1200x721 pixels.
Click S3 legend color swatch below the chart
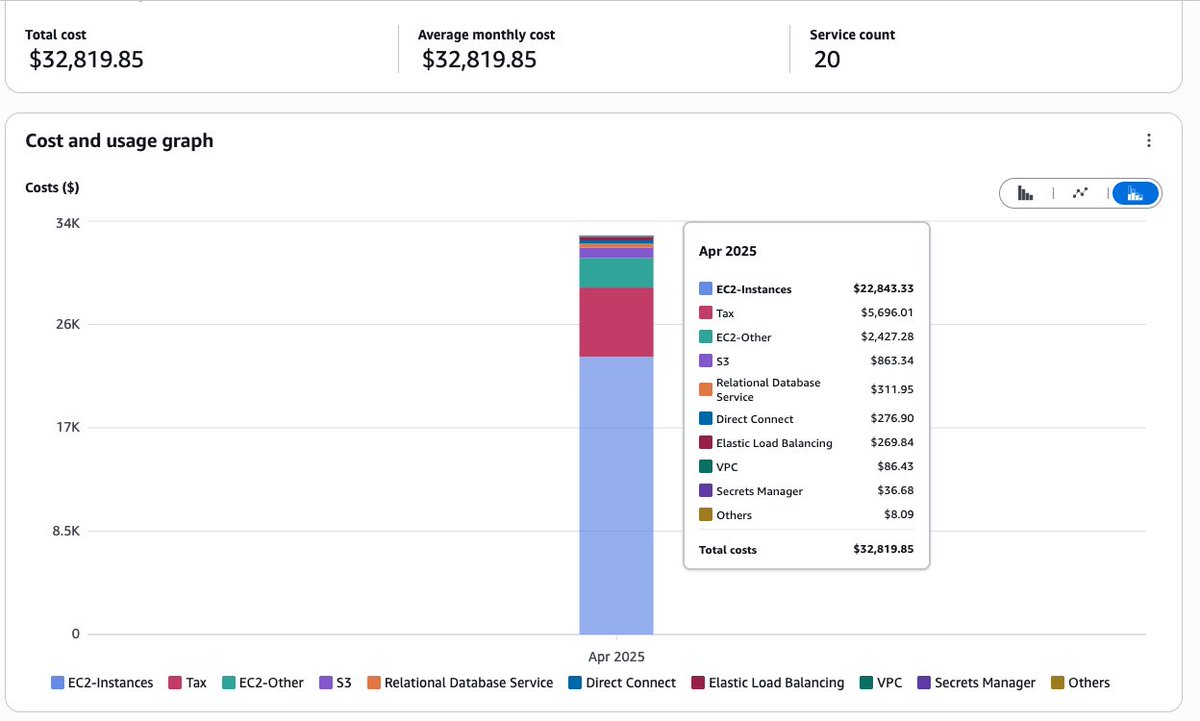pos(326,683)
